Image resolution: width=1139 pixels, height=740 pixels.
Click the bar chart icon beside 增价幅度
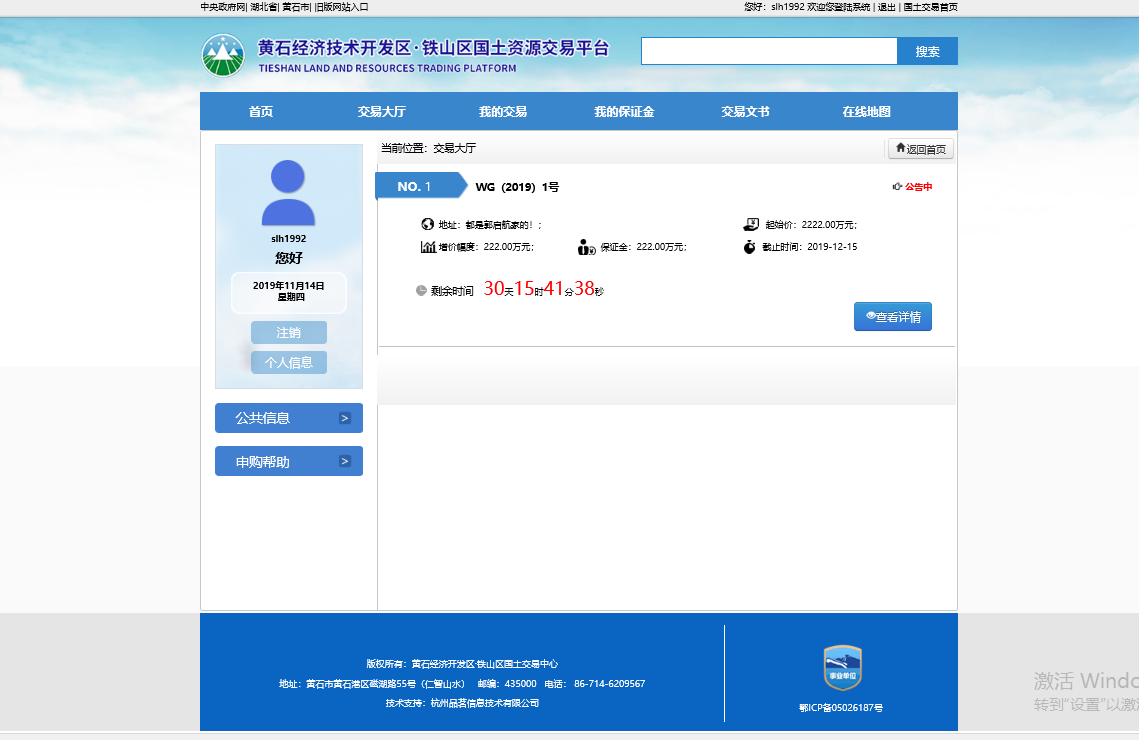(x=428, y=247)
